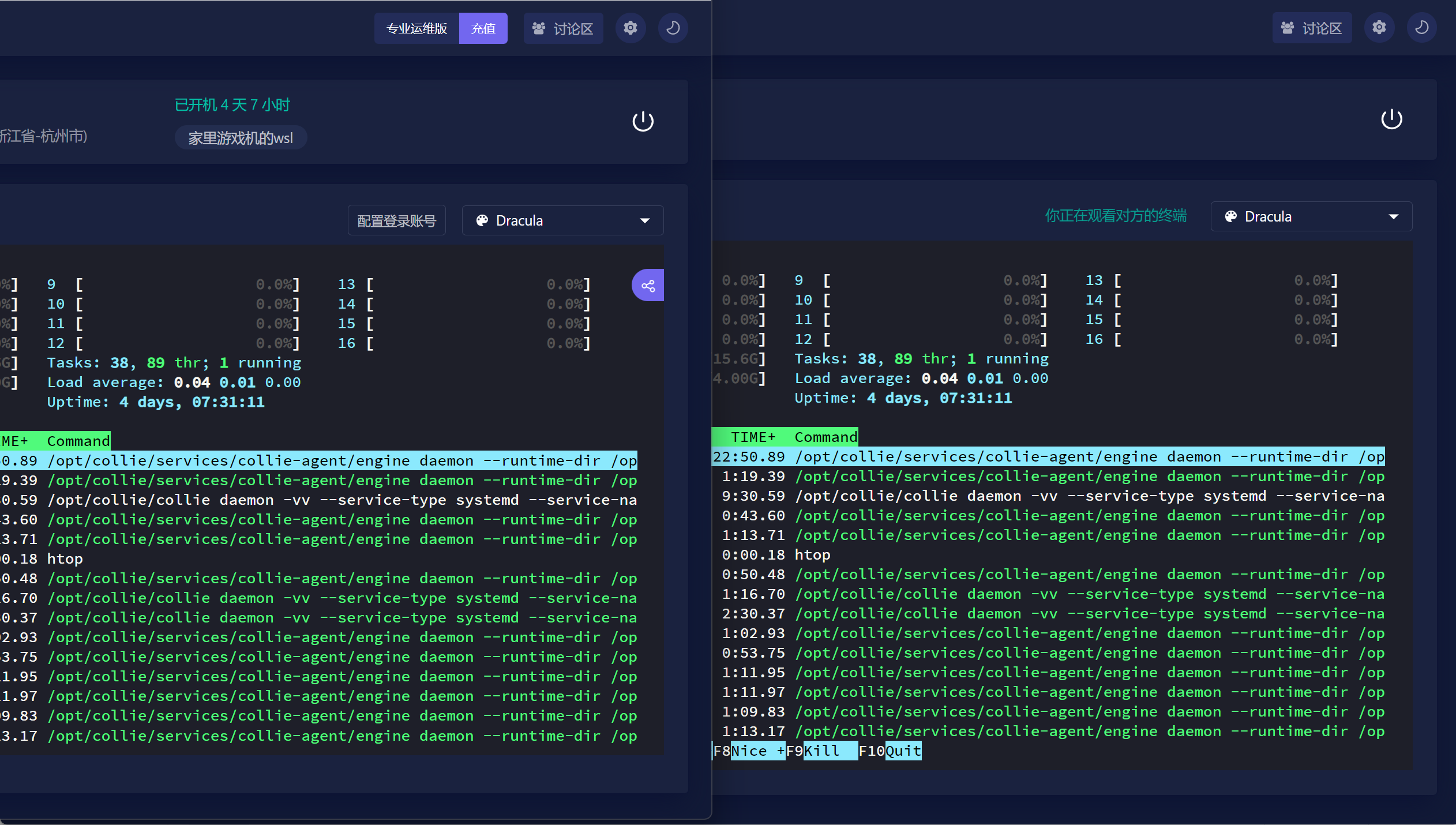
Task: Click palette icon in left theme selector
Action: [x=482, y=220]
